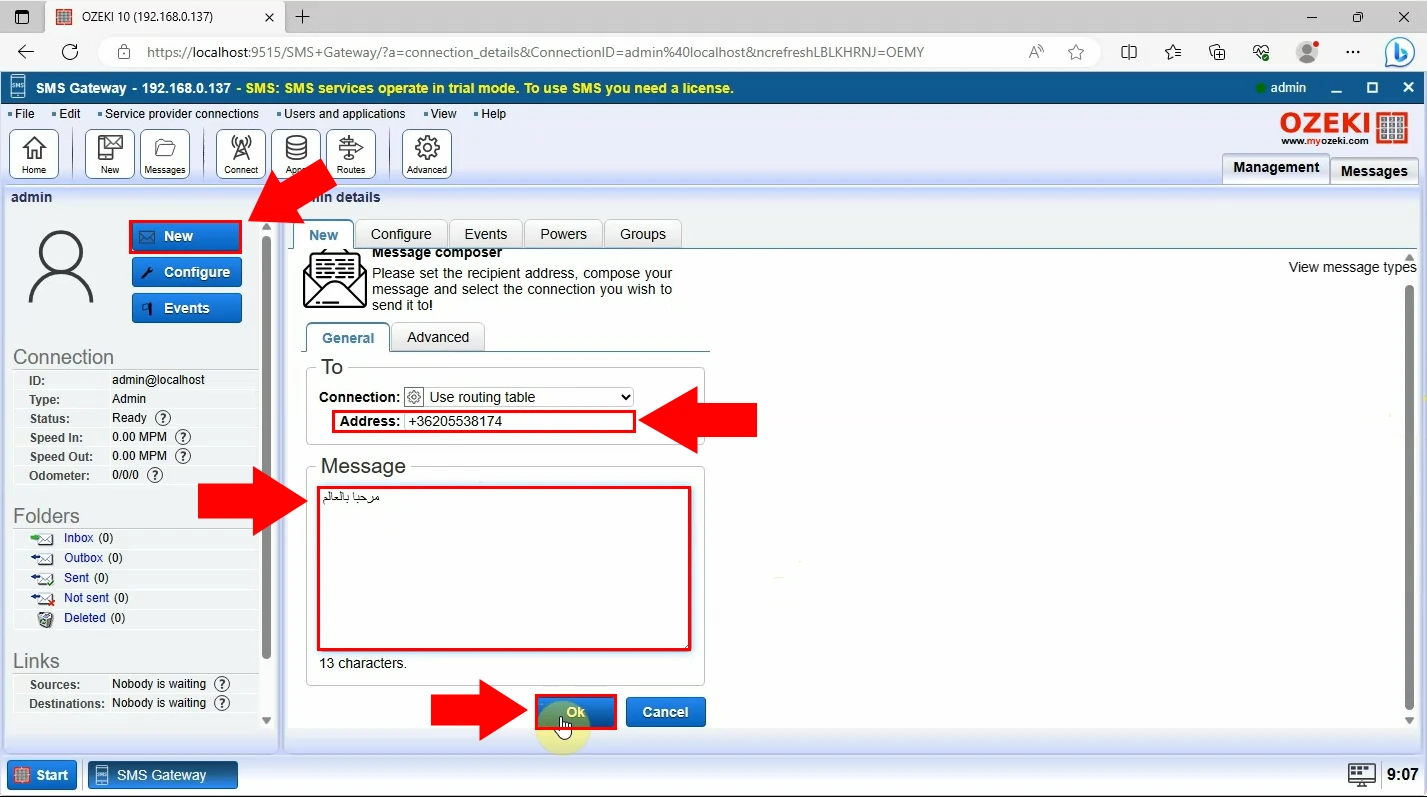Click the blue New button in sidebar
Viewport: 1427px width, 797px height.
coord(186,236)
